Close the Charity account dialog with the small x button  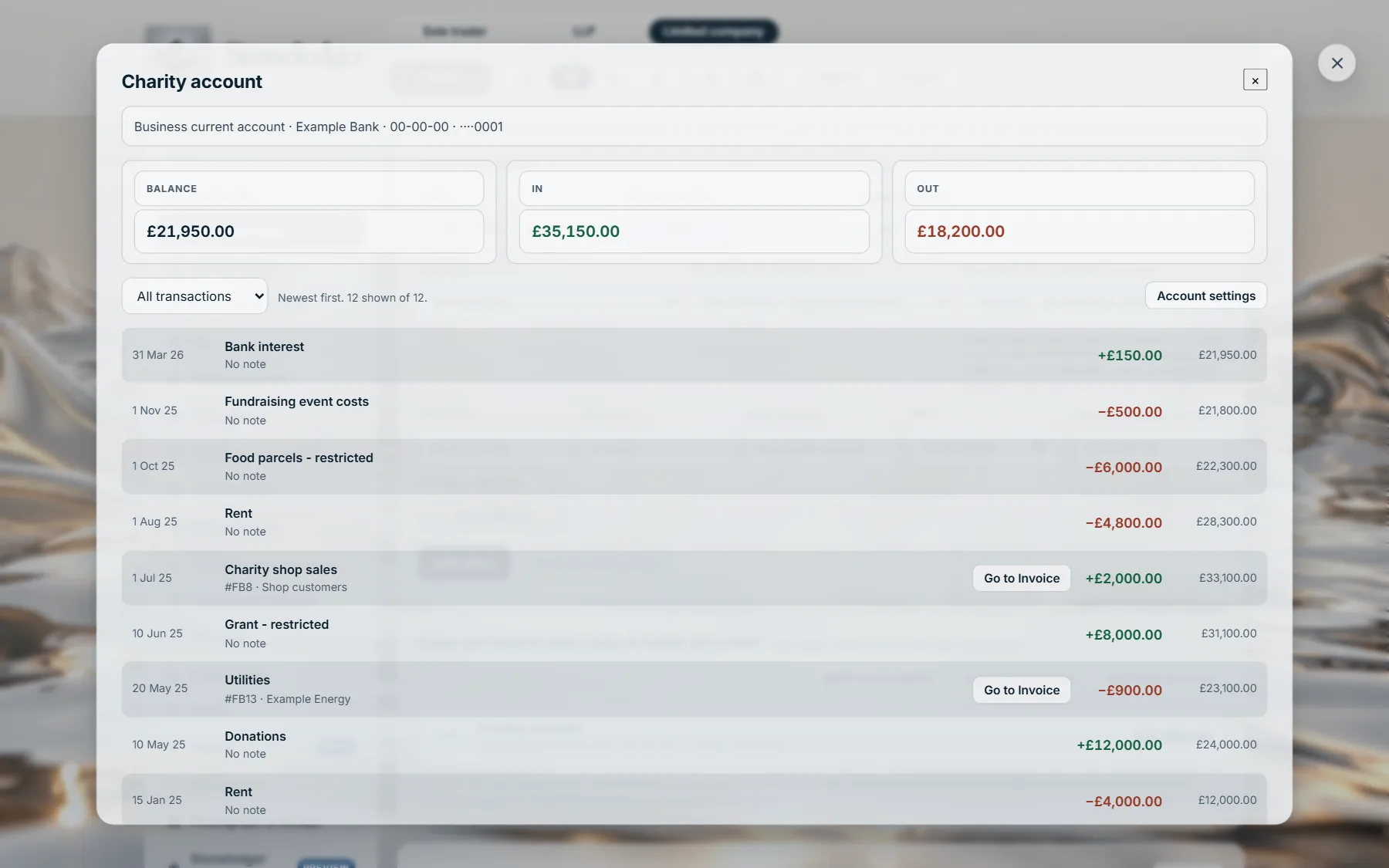click(x=1255, y=80)
